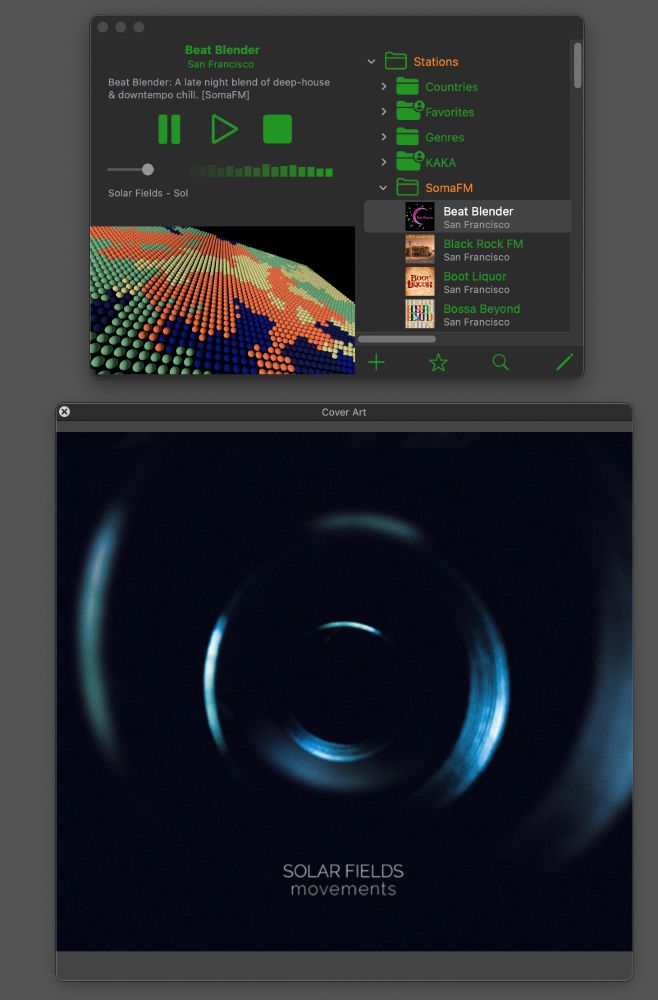Click the green play triangle button
Image resolution: width=658 pixels, height=1000 pixels.
coord(224,129)
